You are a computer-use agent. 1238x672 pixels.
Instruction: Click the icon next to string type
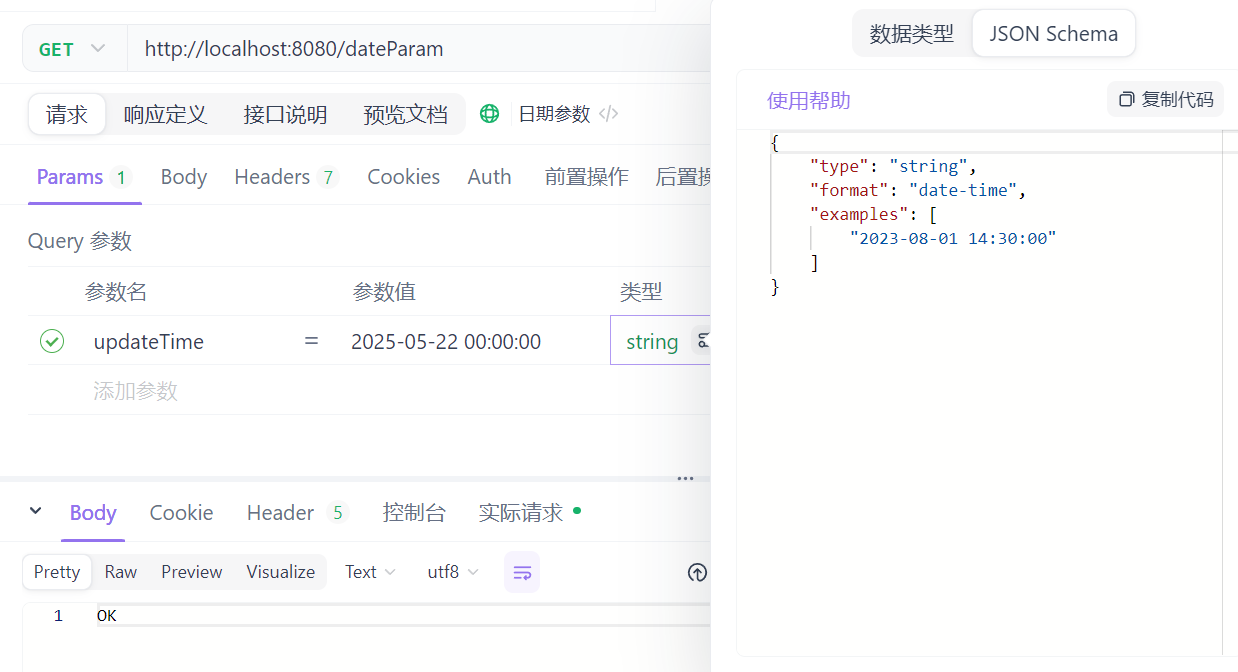702,341
